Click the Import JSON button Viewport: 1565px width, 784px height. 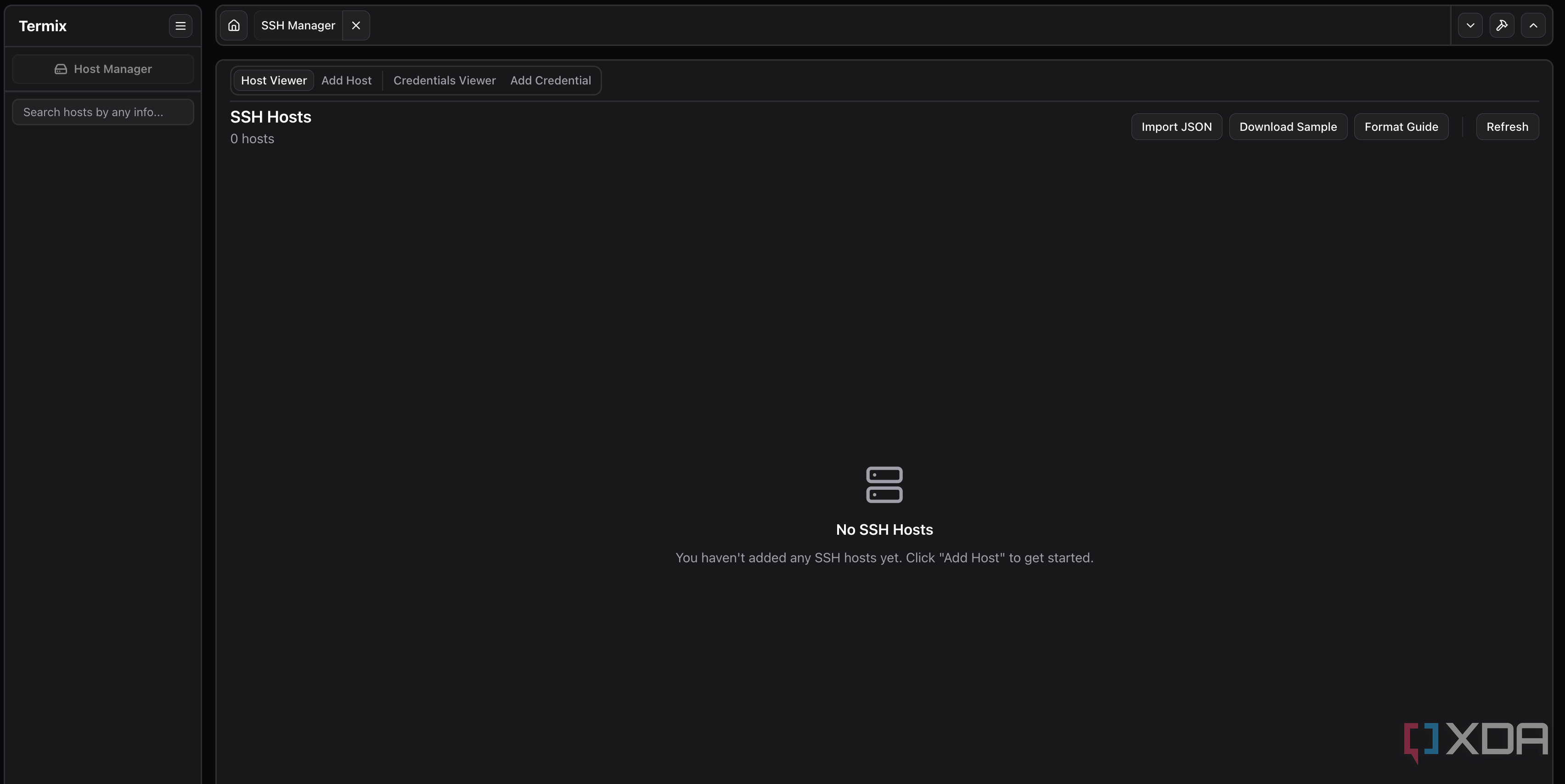(1177, 127)
